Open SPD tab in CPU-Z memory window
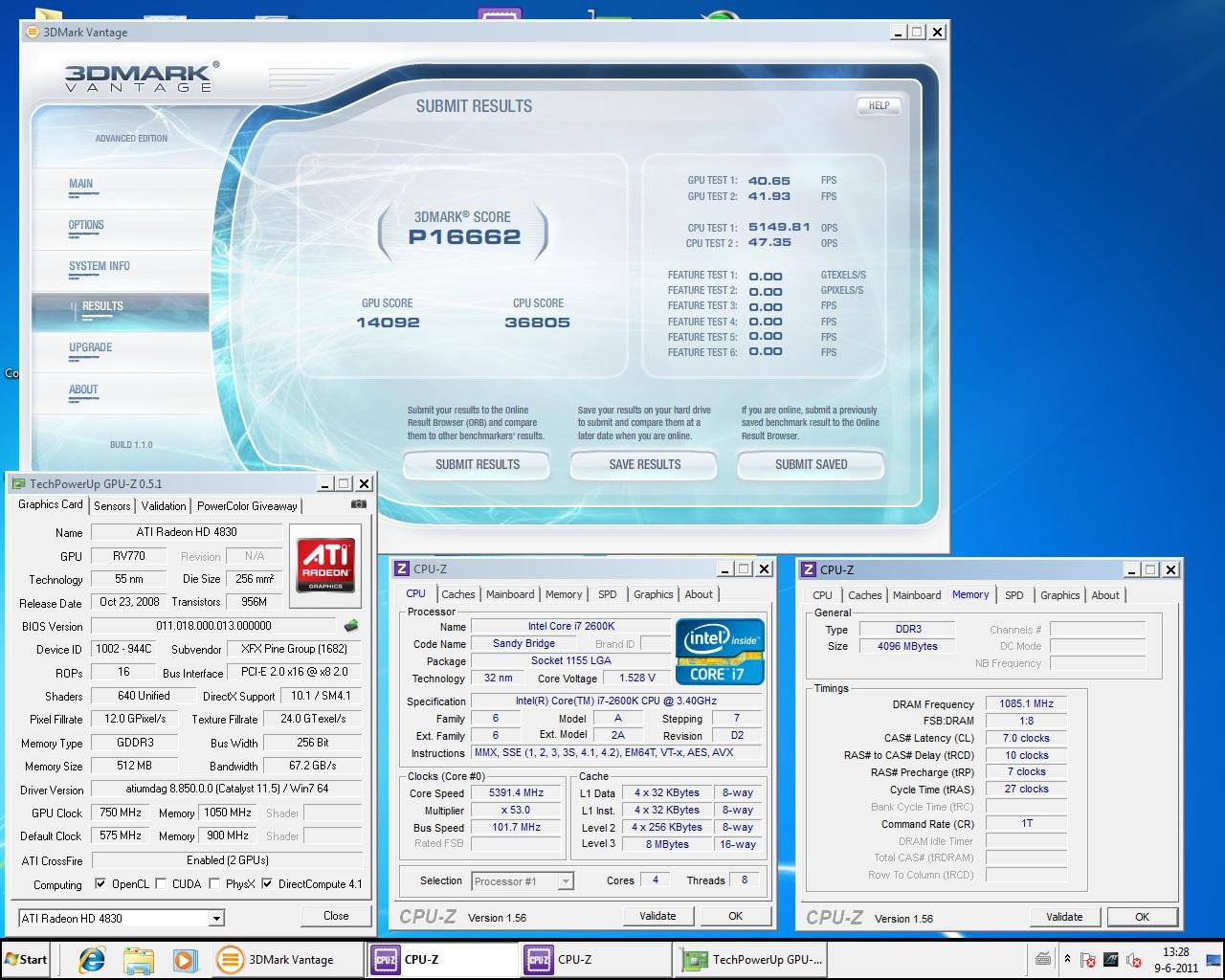 [x=1014, y=595]
